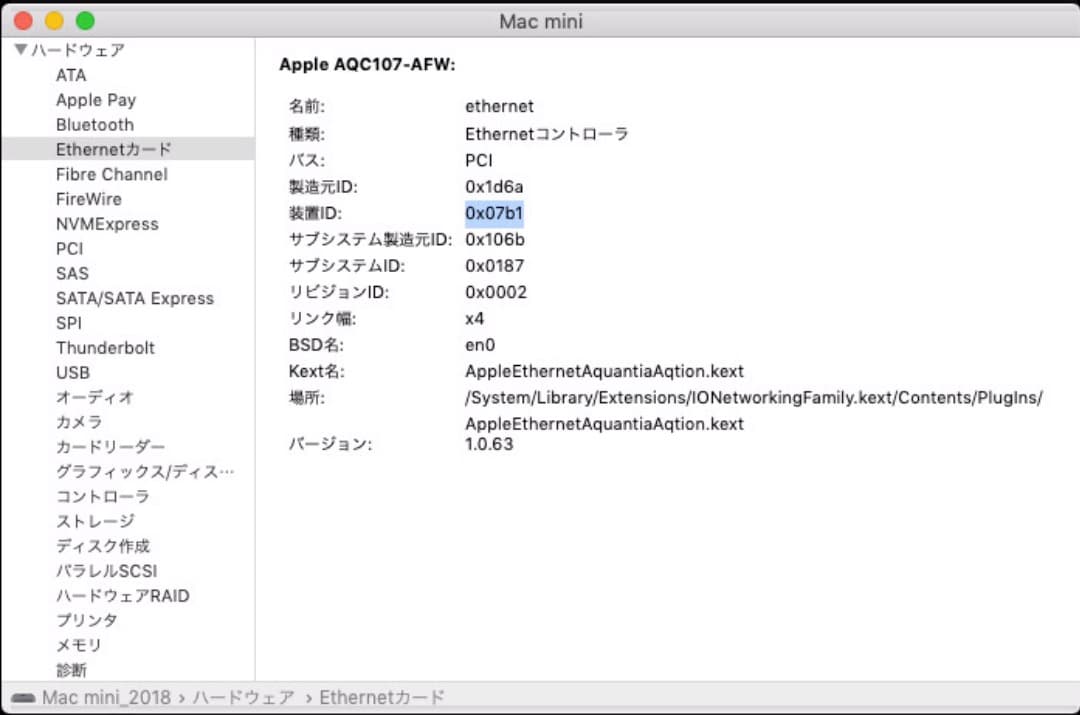
Task: Open FireWire details
Action: tap(89, 198)
